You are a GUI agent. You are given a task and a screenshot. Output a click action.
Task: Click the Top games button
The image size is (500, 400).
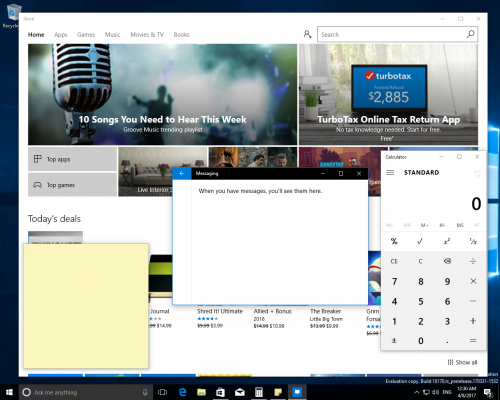click(x=72, y=185)
